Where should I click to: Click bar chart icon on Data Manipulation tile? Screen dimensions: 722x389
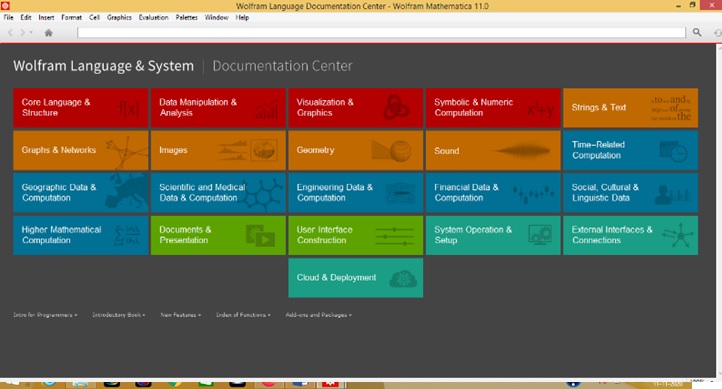267,110
